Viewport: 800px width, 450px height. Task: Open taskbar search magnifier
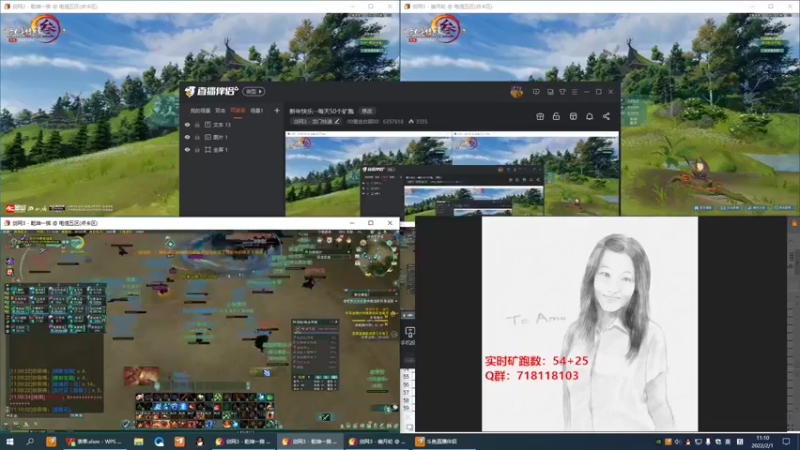pos(30,441)
